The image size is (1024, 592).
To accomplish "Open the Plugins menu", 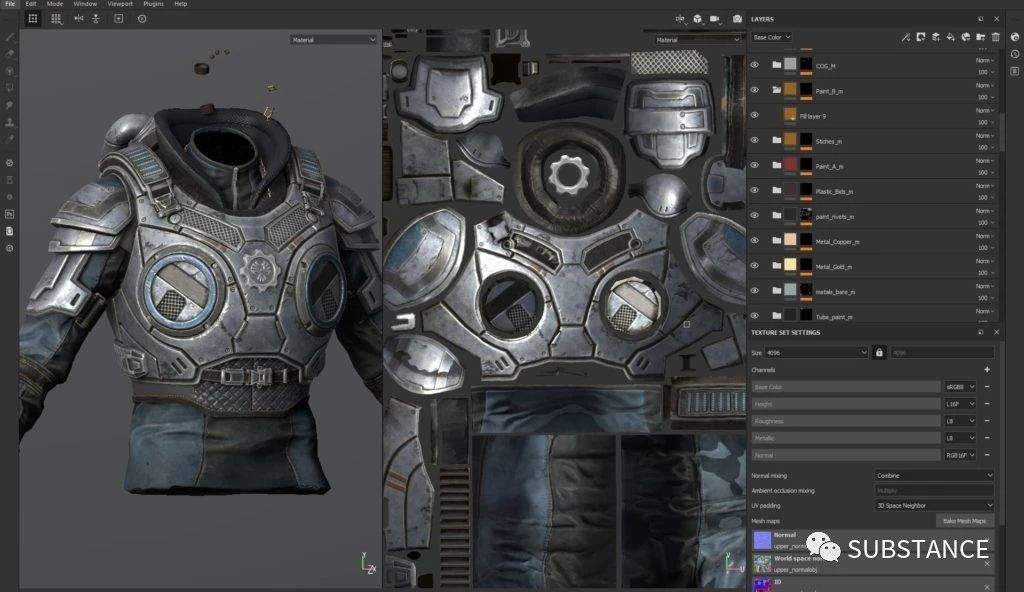I will point(153,4).
